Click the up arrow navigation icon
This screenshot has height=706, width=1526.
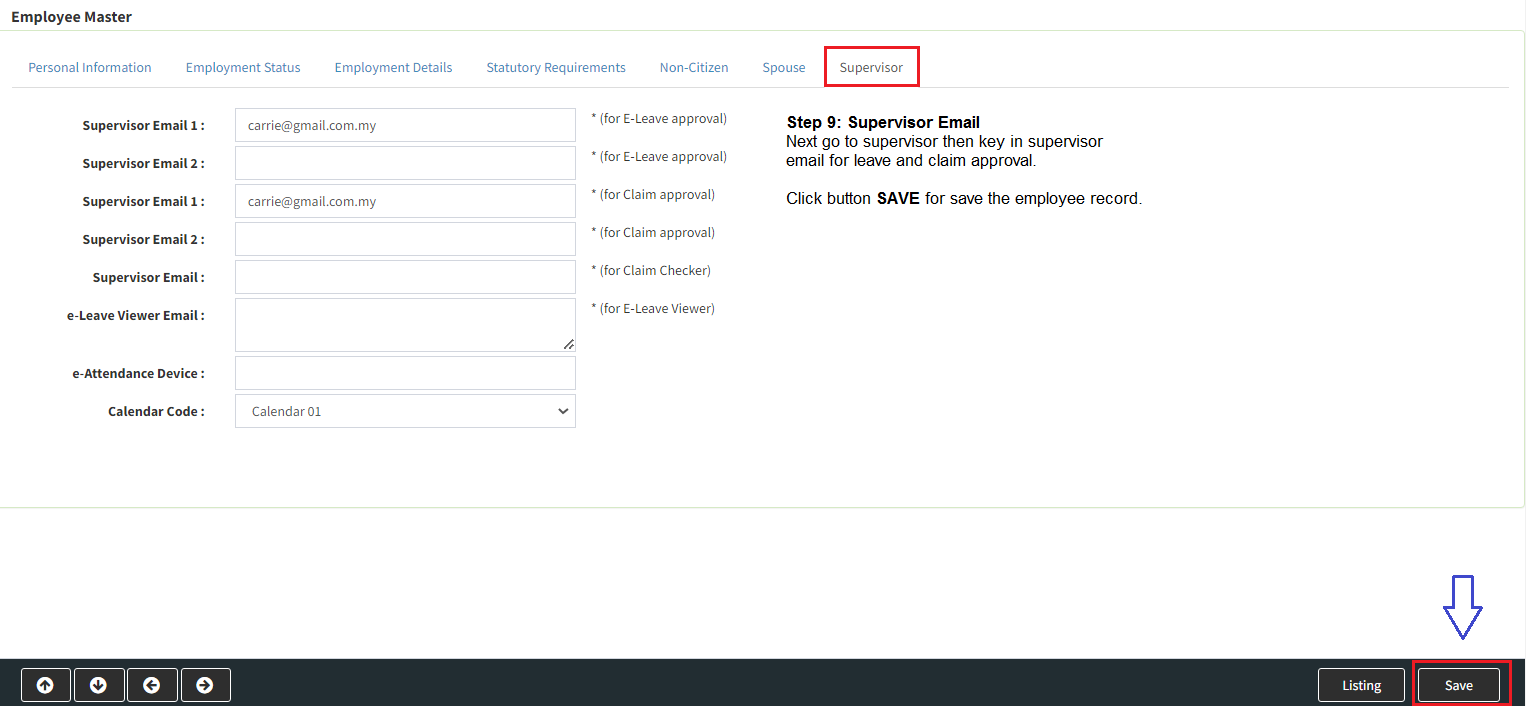[x=46, y=685]
